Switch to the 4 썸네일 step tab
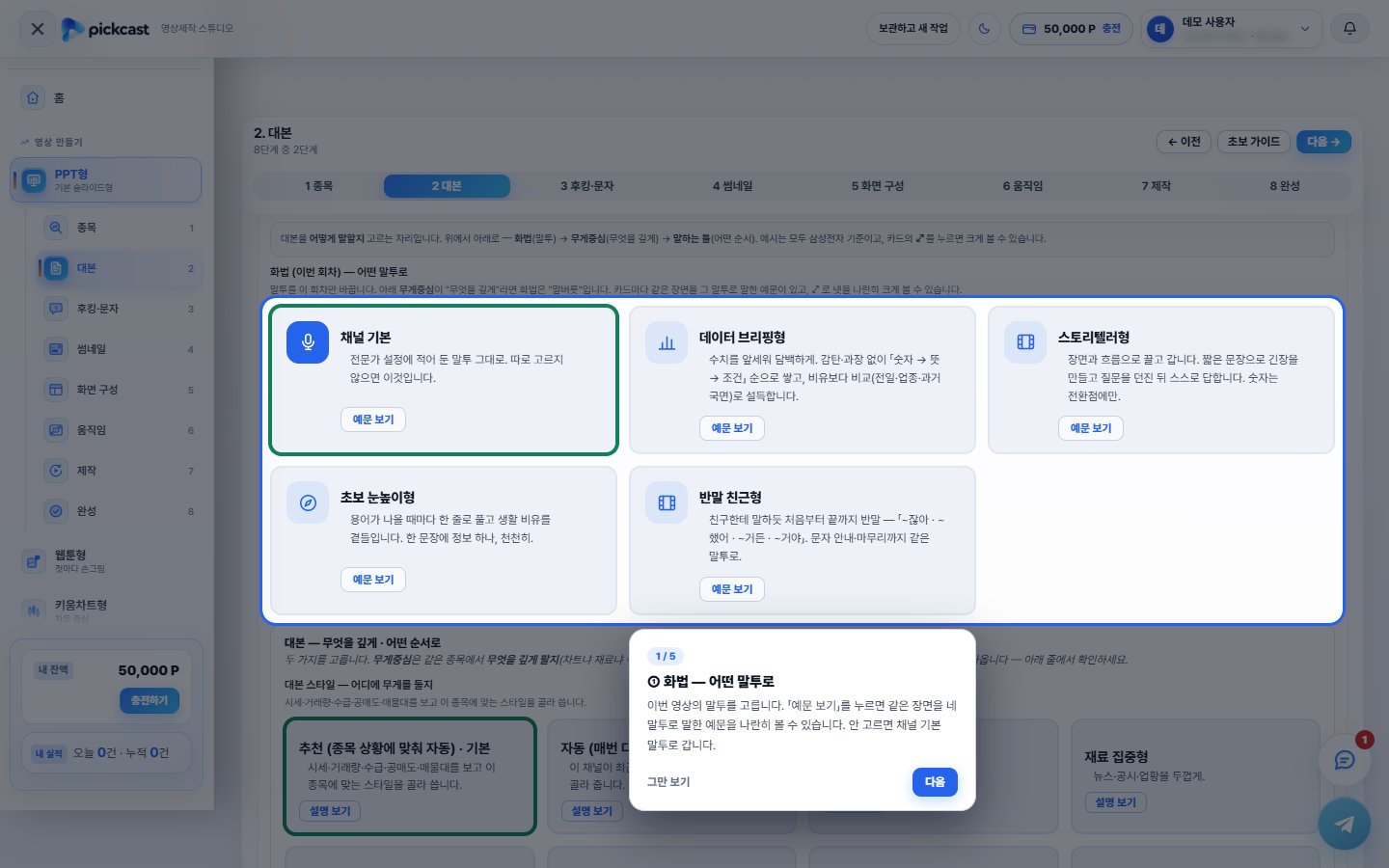Screen dimensions: 1389x868 pyautogui.click(x=733, y=186)
